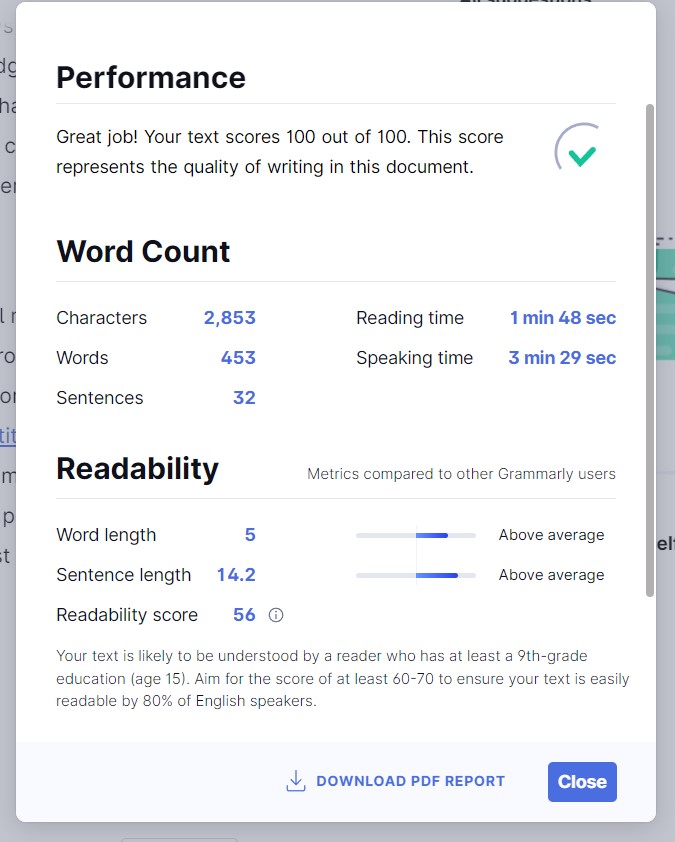
Task: Click the download arrow icon
Action: pyautogui.click(x=295, y=781)
